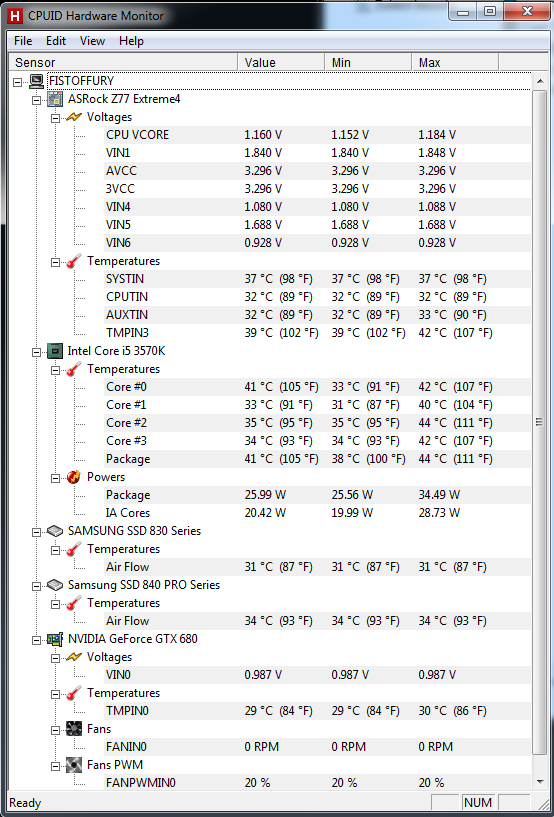Click the vertical scrollbar thumb
554x817 pixels.
(x=539, y=422)
